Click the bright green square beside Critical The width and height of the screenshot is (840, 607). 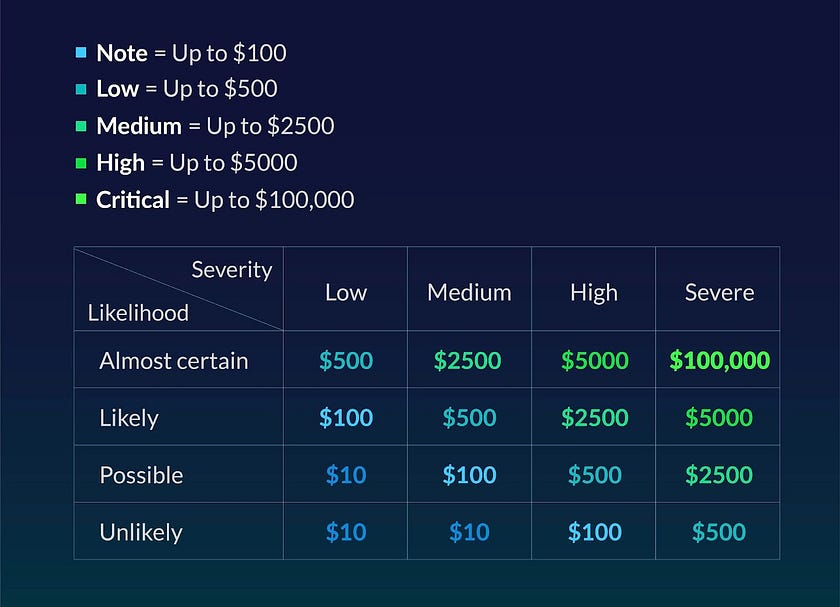pyautogui.click(x=81, y=199)
